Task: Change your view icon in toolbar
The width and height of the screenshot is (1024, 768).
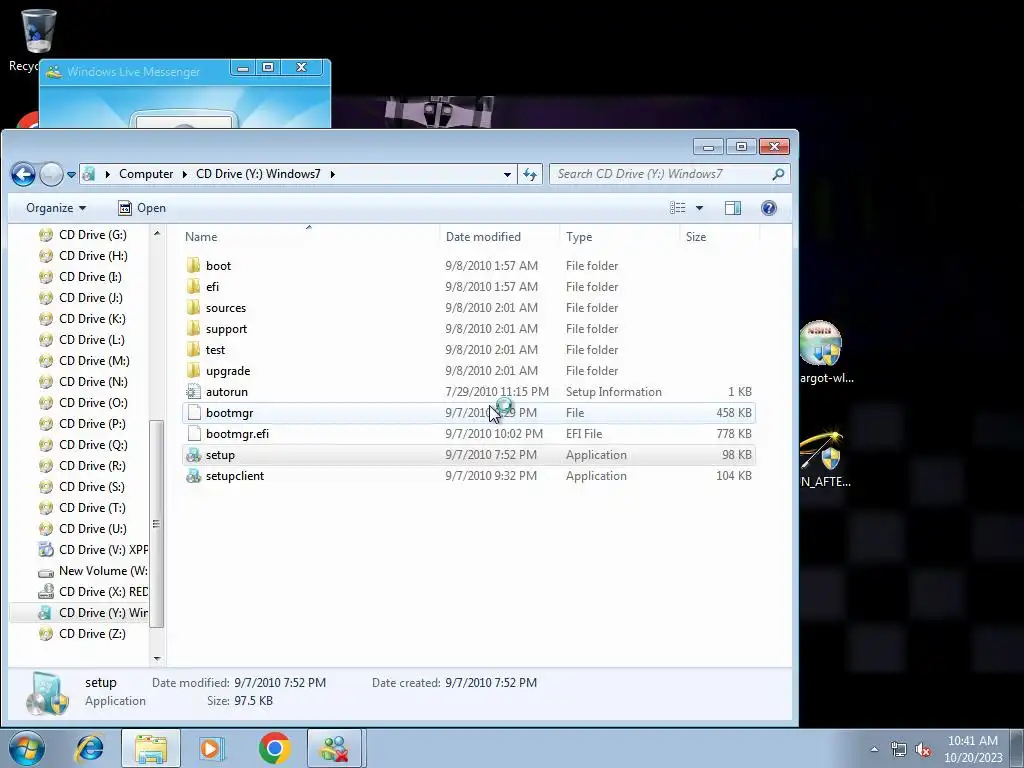Action: [x=678, y=208]
